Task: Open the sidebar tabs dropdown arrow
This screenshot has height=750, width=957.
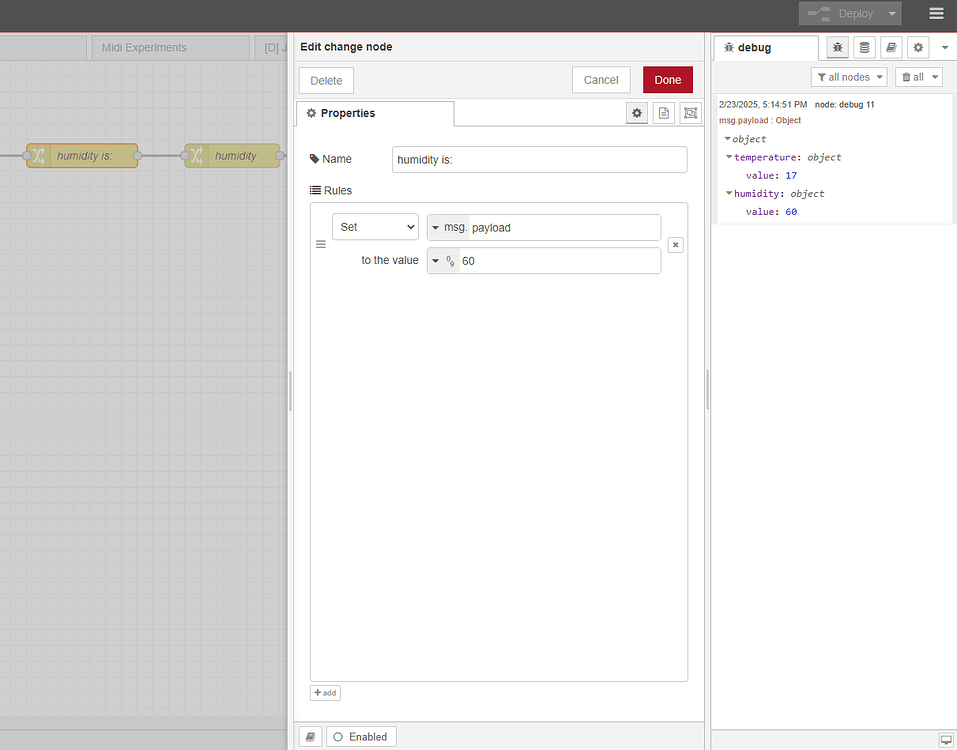Action: [x=945, y=47]
